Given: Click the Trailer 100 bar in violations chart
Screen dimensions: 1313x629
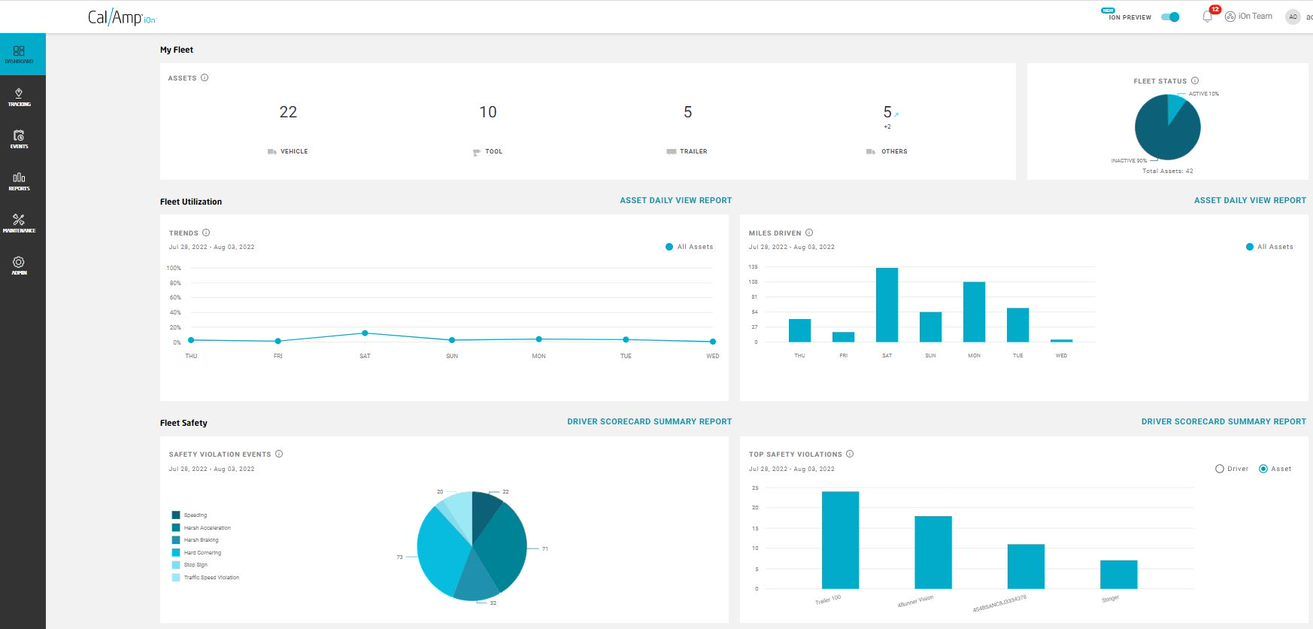Looking at the screenshot, I should tap(840, 540).
